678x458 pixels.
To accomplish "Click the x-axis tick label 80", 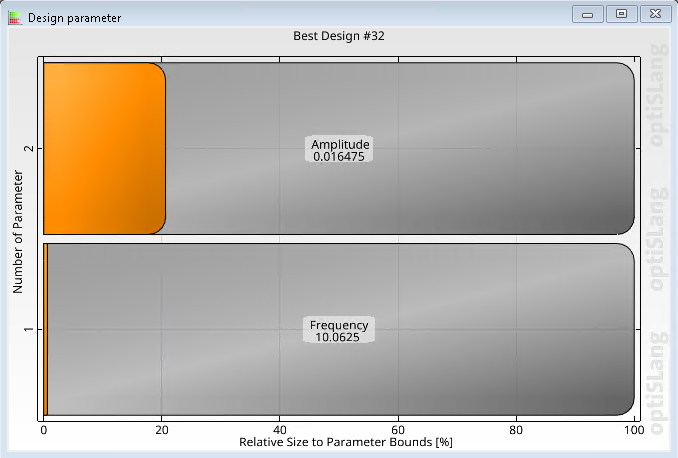I will (x=516, y=430).
